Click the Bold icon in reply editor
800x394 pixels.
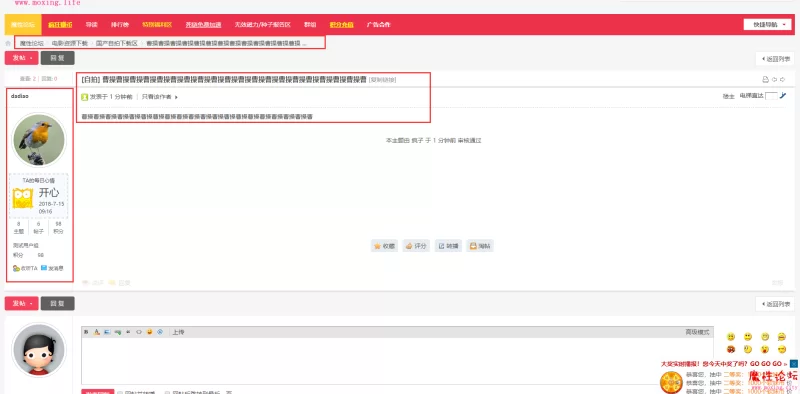point(86,332)
